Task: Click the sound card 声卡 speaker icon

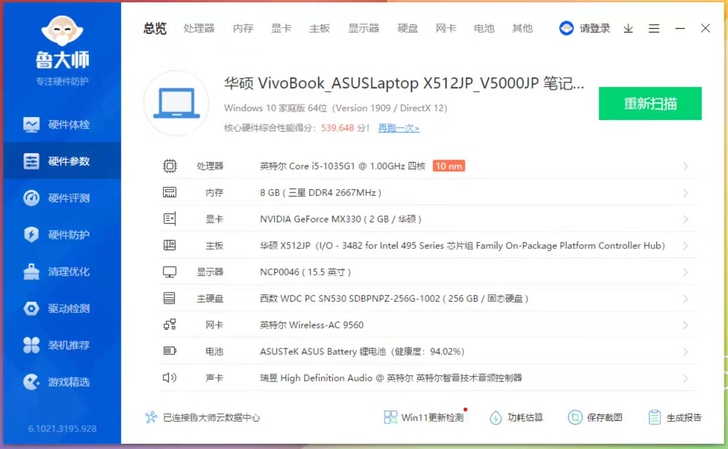Action: tap(169, 377)
